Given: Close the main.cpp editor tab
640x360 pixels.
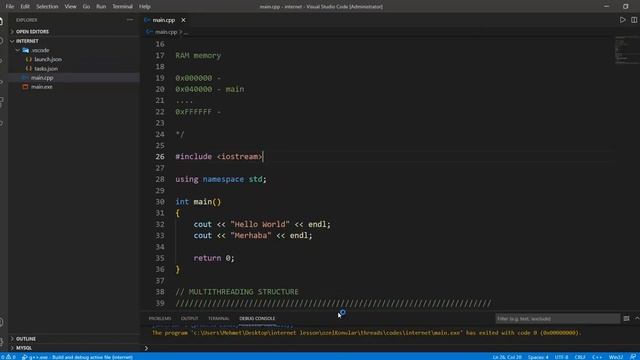Looking at the screenshot, I should click(183, 20).
